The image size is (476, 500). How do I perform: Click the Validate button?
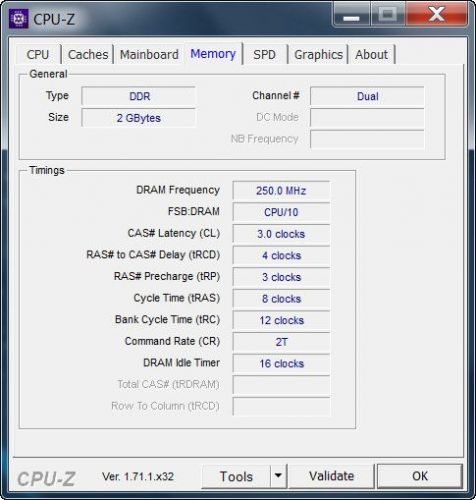tap(332, 476)
